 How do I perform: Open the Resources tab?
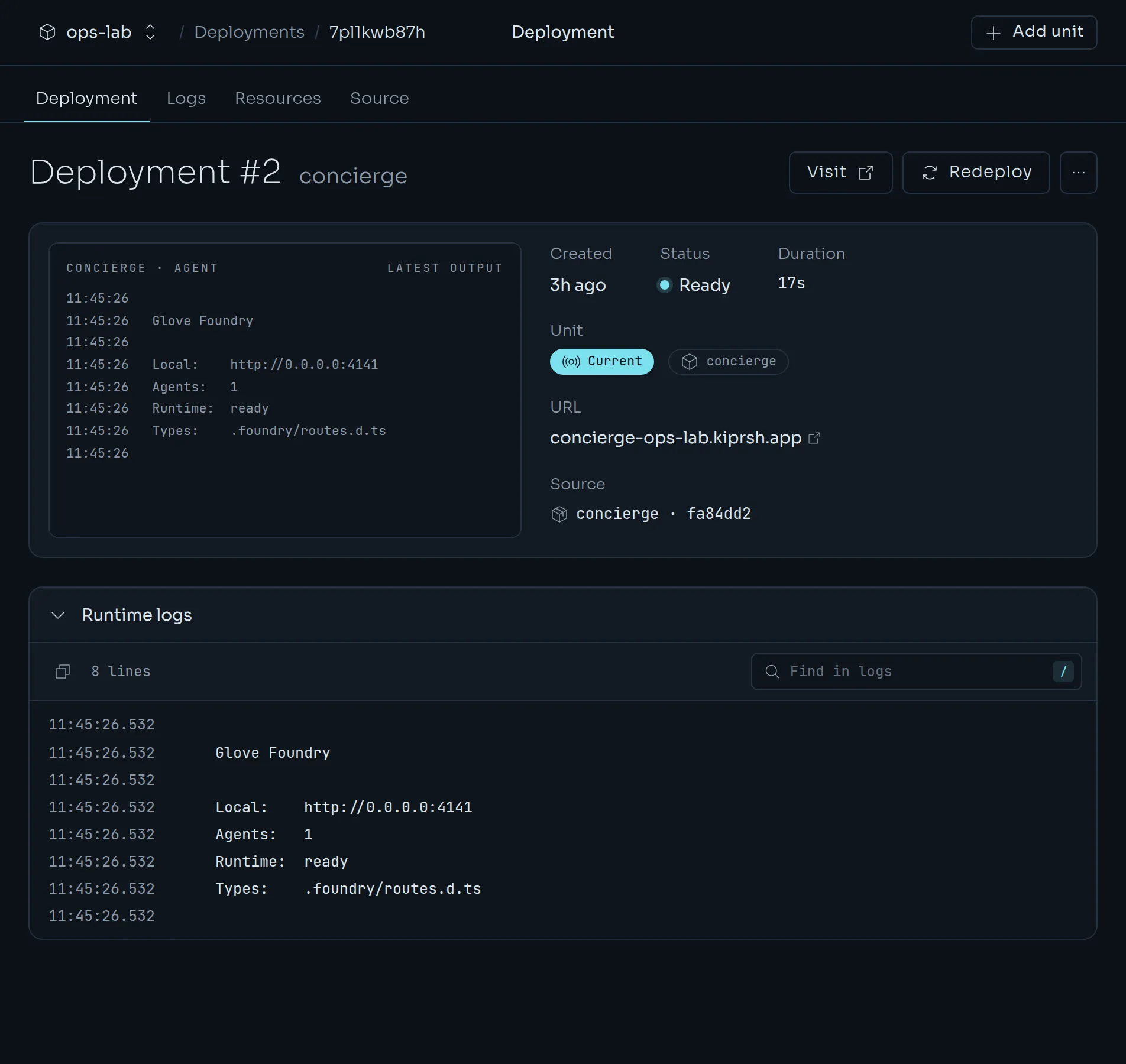[x=278, y=98]
